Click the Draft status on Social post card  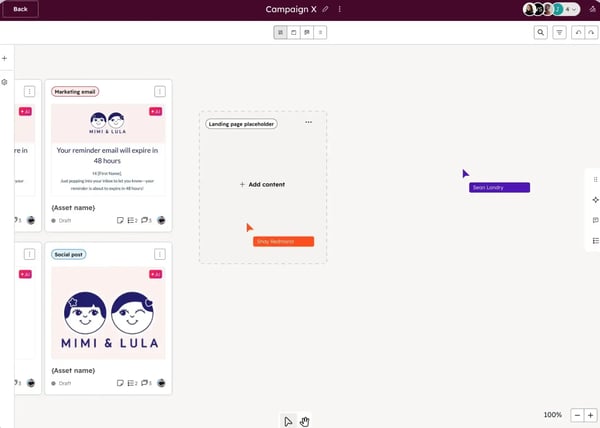(x=61, y=383)
